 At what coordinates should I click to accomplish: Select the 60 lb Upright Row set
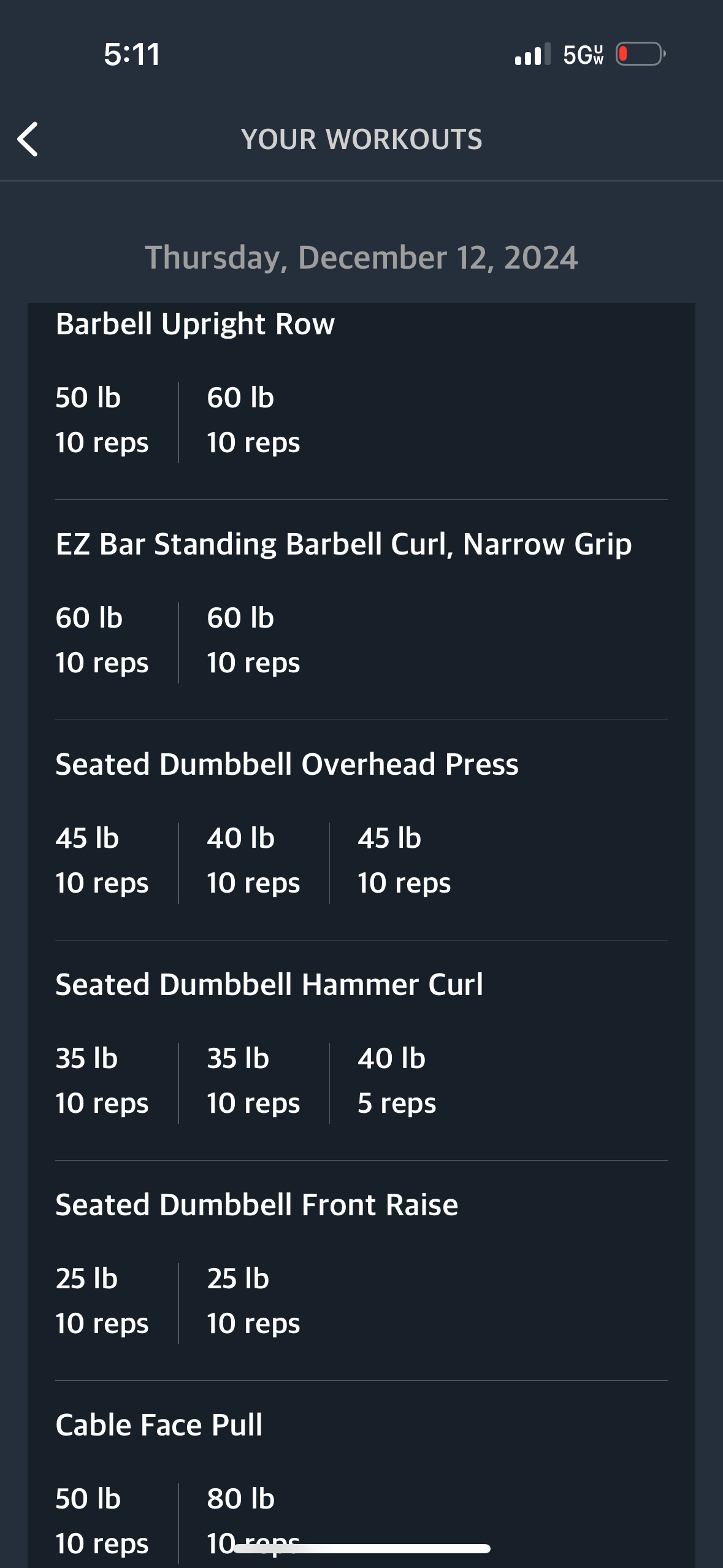253,420
